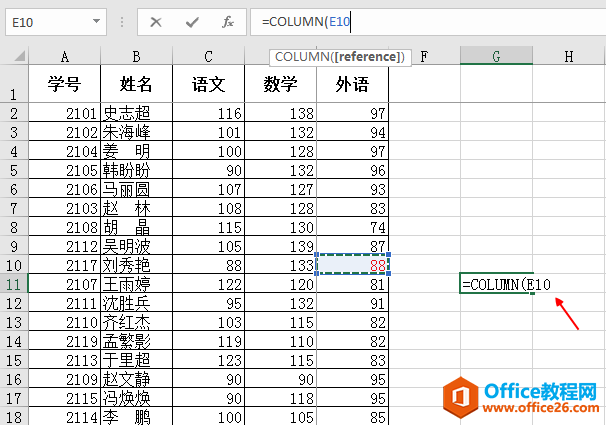Click the red 88 cell in 外语 column

click(x=352, y=265)
